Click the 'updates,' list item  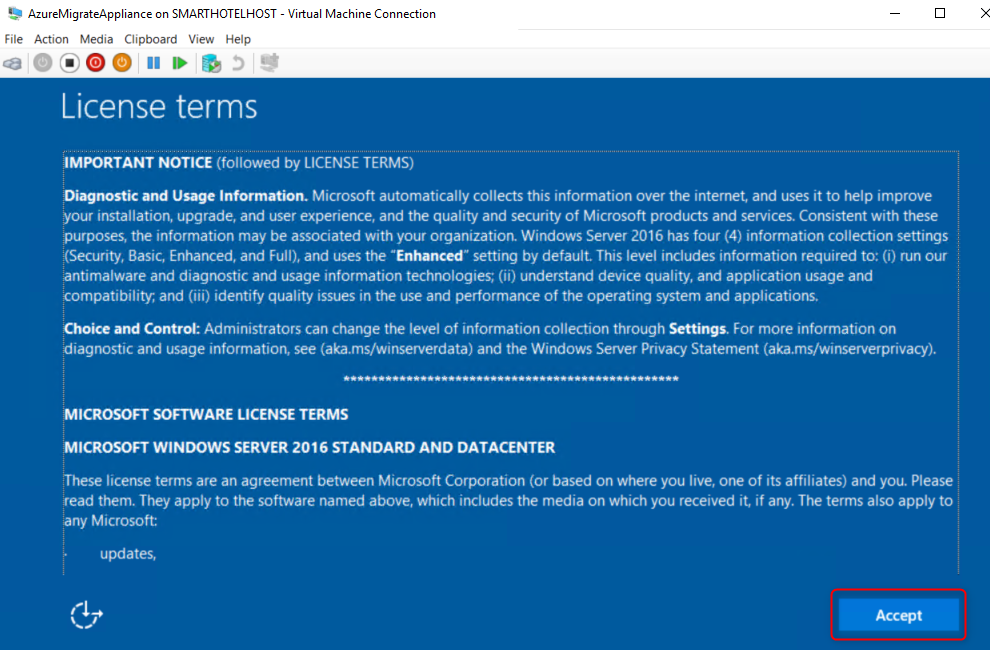[128, 553]
